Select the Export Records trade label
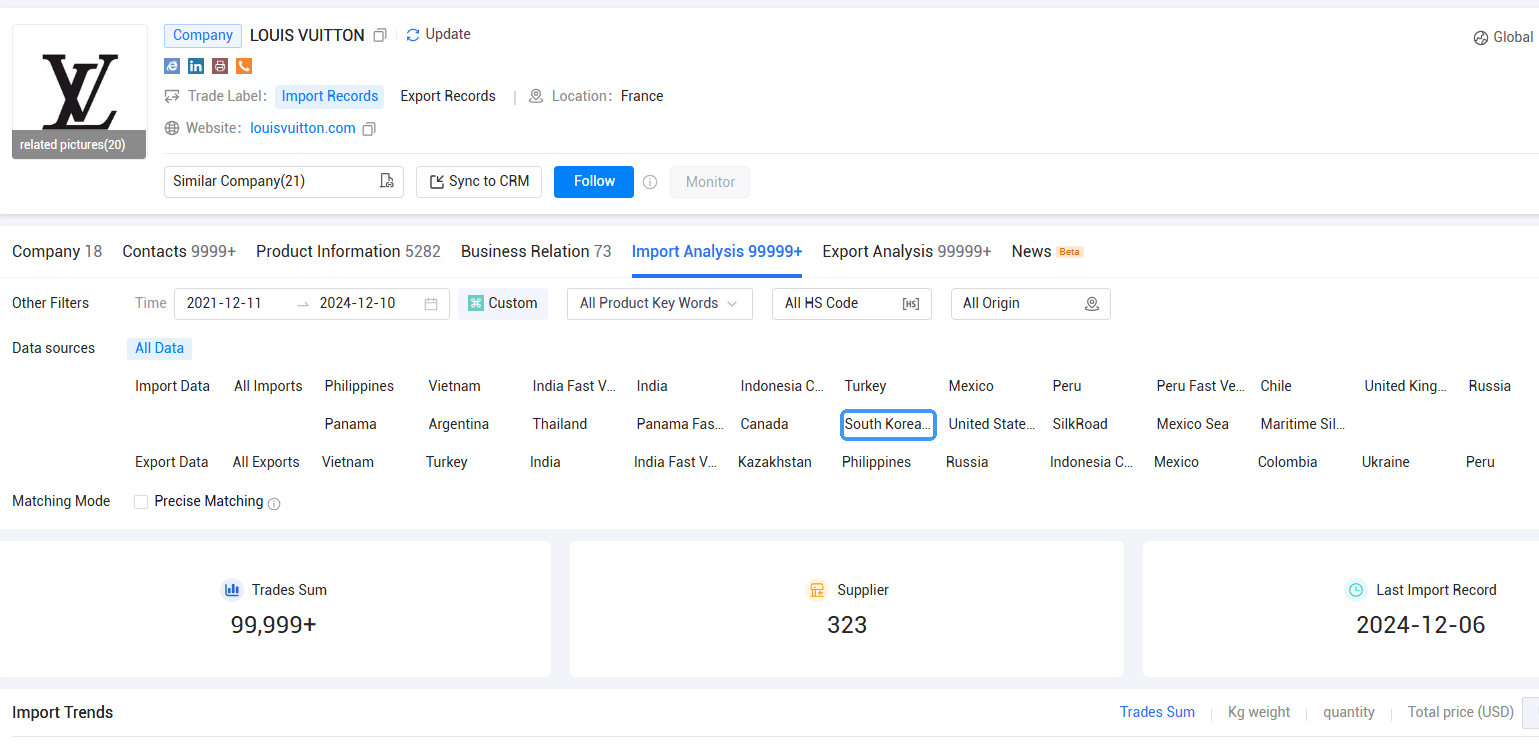 point(448,97)
